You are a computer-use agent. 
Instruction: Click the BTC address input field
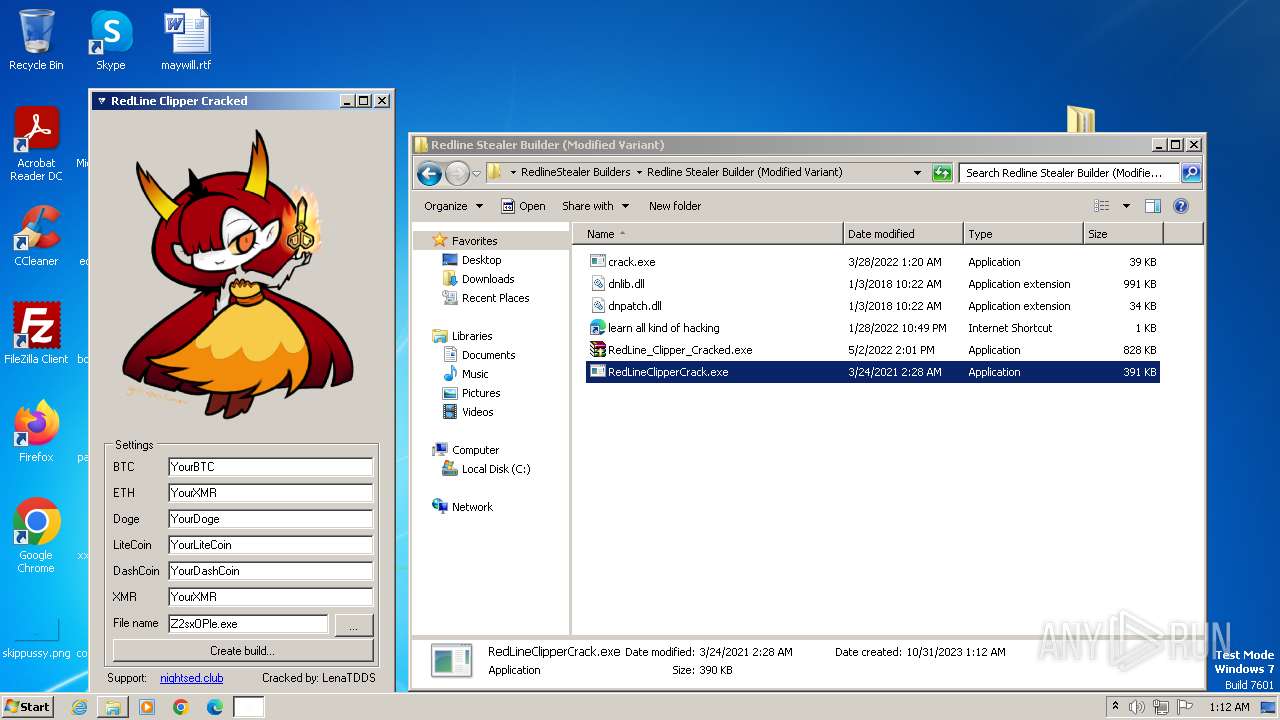click(270, 467)
